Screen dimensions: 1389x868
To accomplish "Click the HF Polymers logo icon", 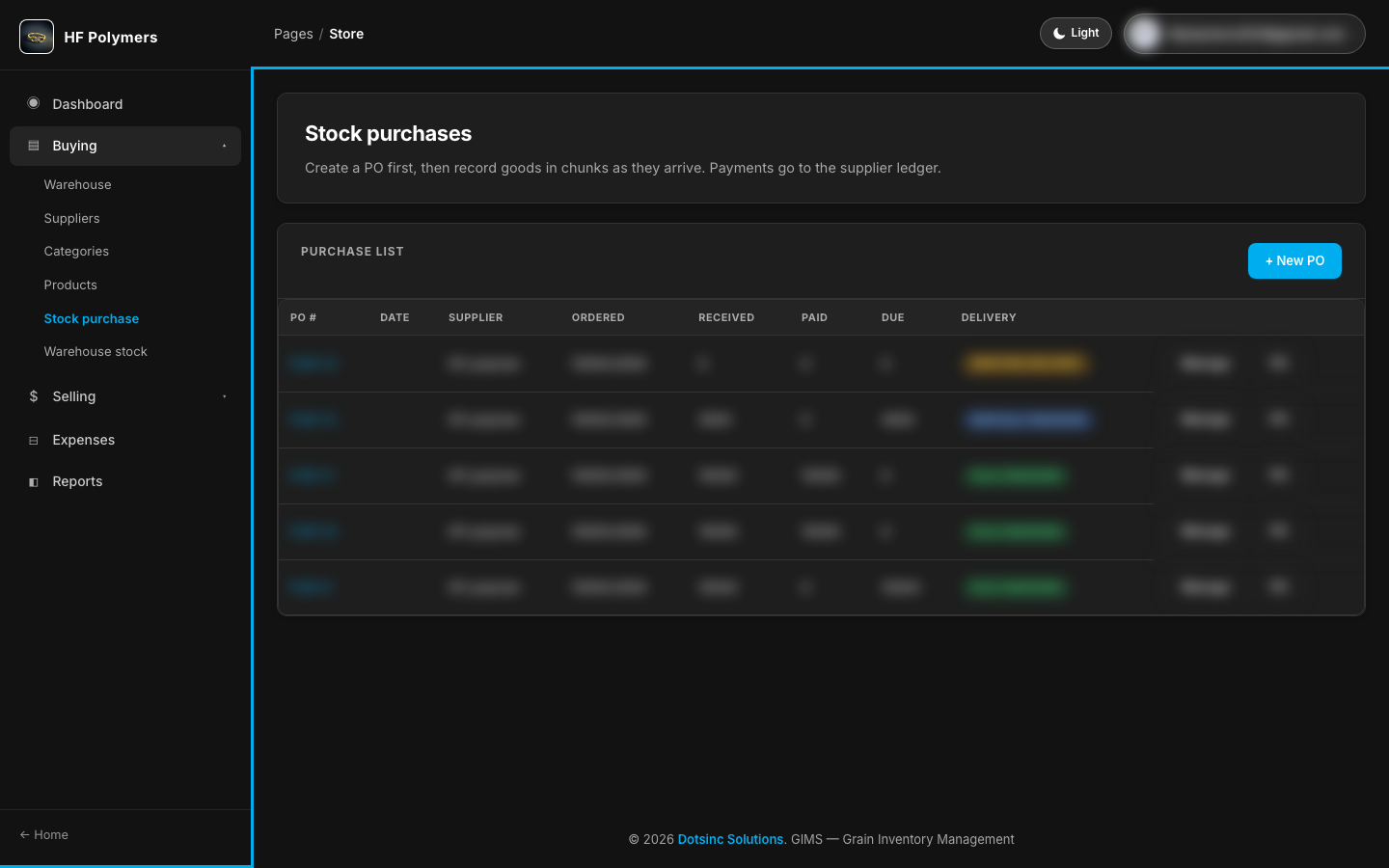I will (37, 37).
